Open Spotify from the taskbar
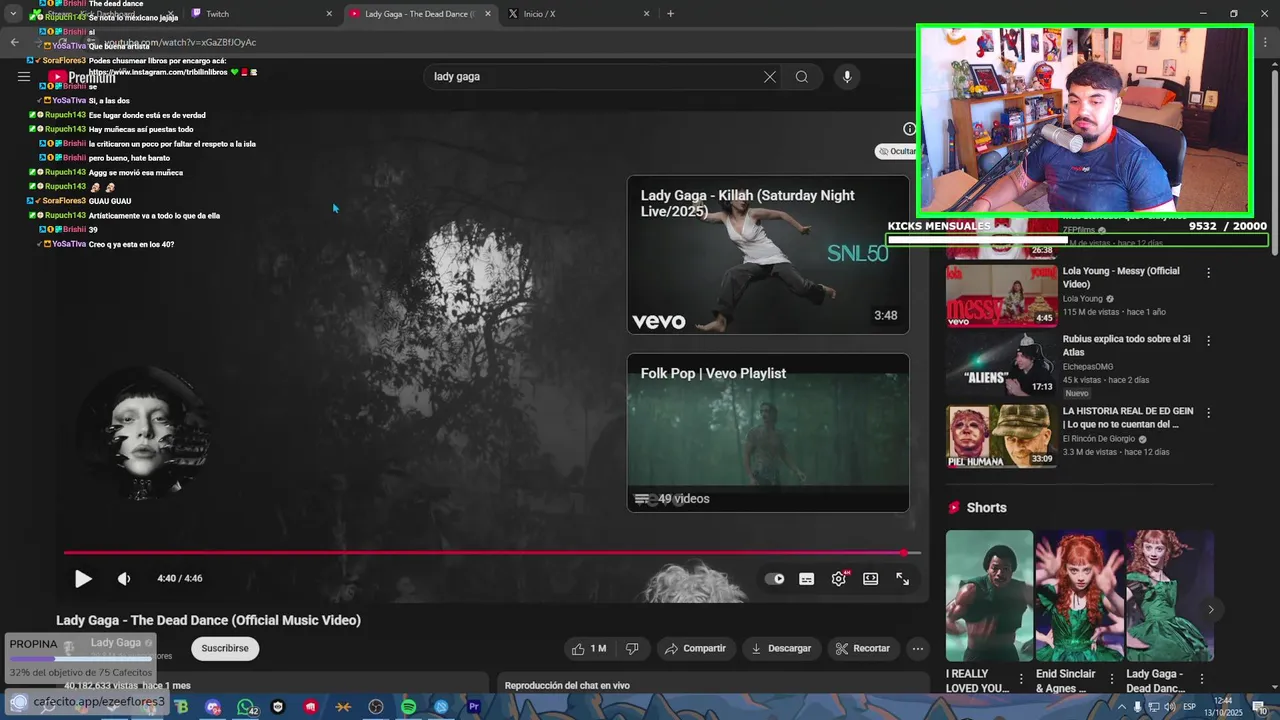 tap(408, 707)
